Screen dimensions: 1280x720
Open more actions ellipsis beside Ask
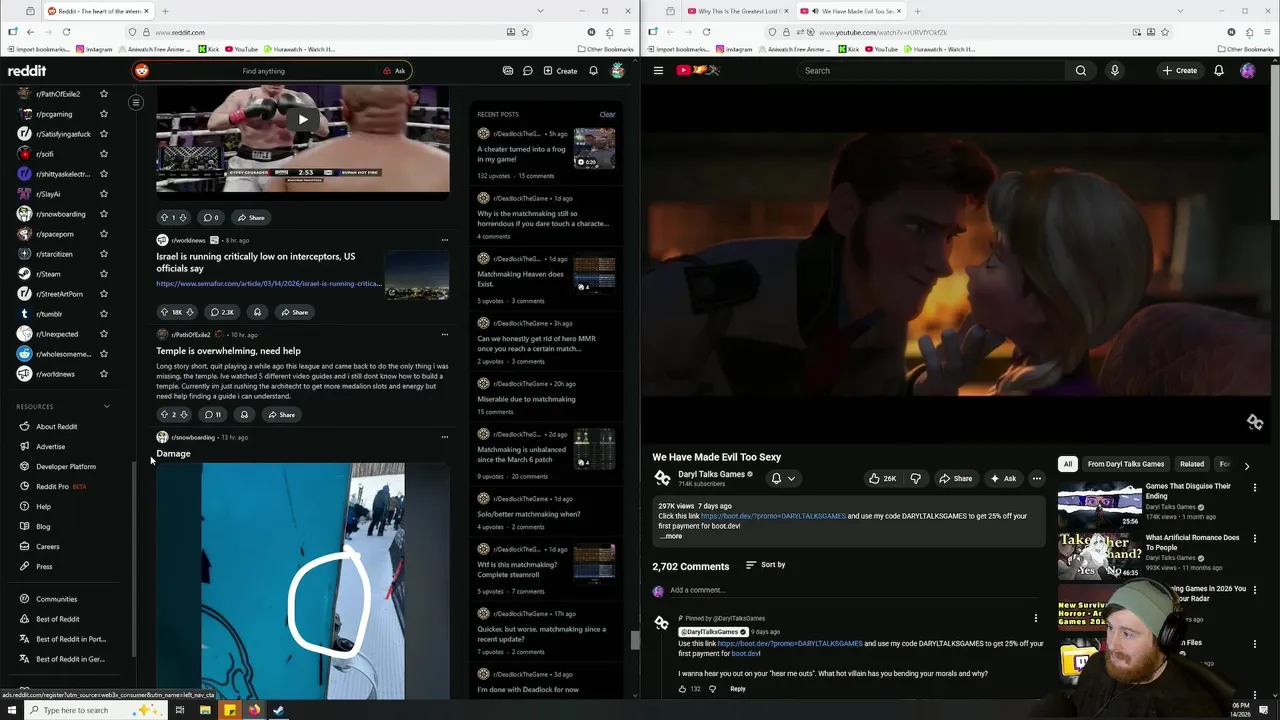coord(1036,478)
